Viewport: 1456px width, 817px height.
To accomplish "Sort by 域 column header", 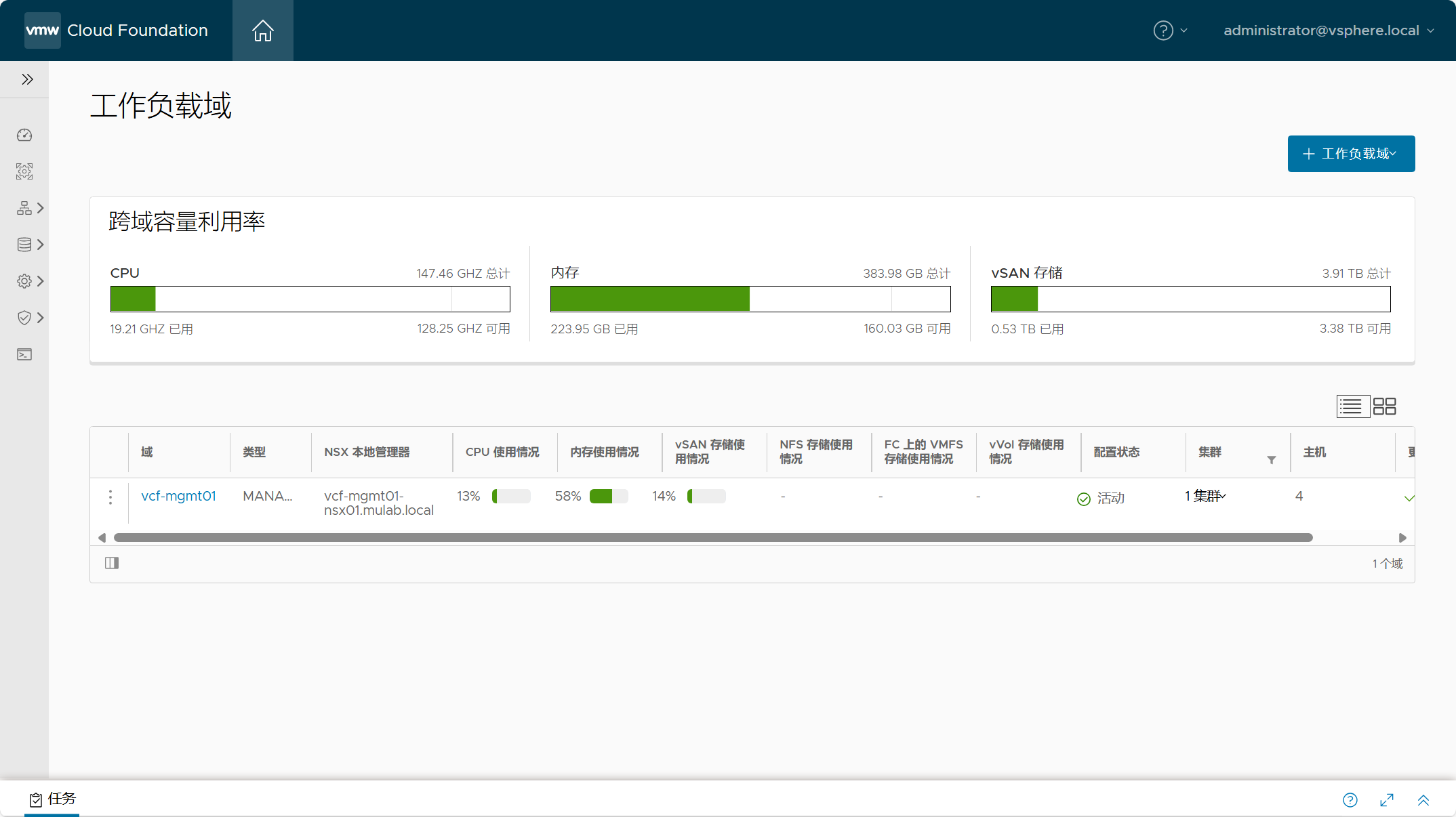I will click(147, 452).
